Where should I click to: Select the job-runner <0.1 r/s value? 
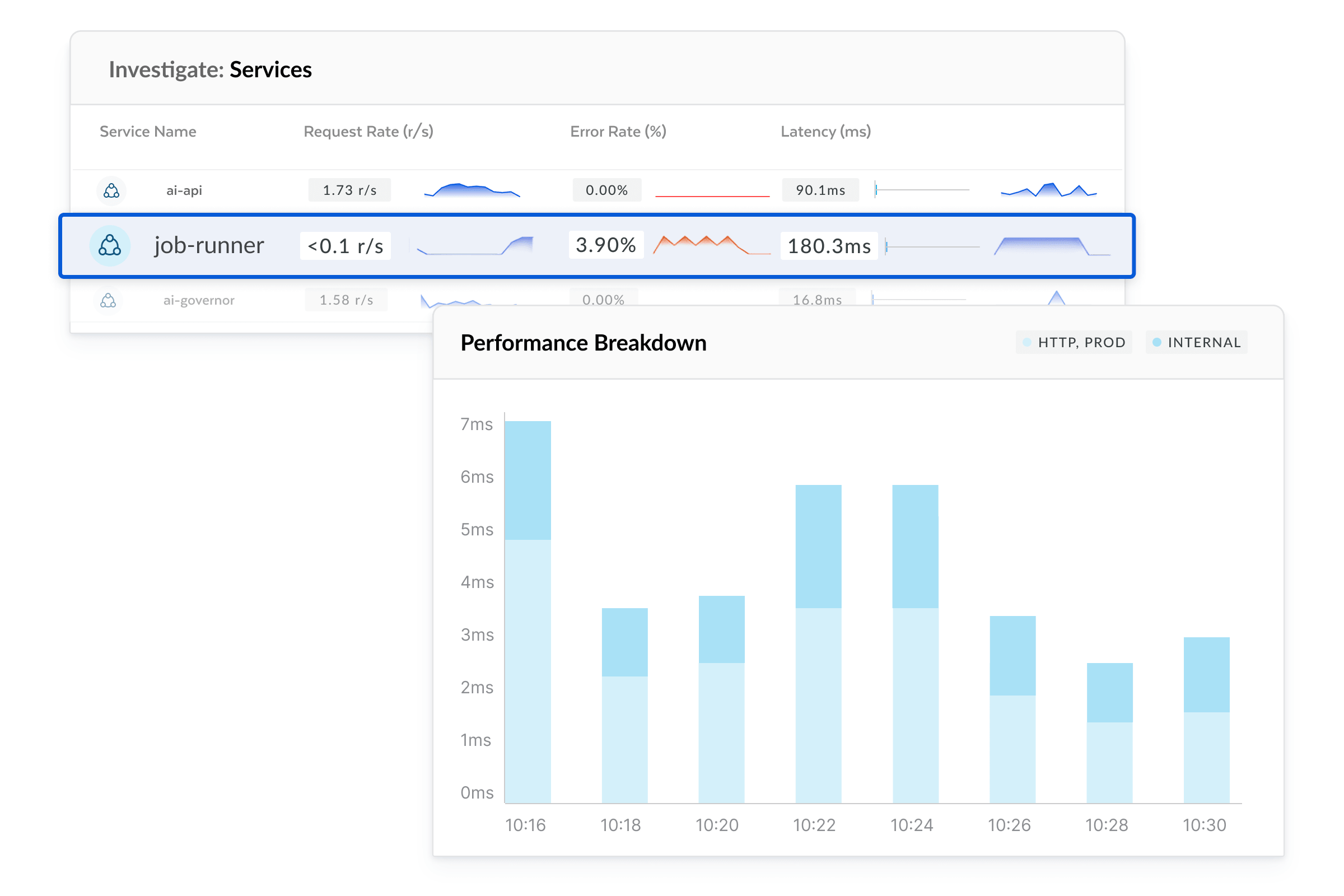(346, 246)
